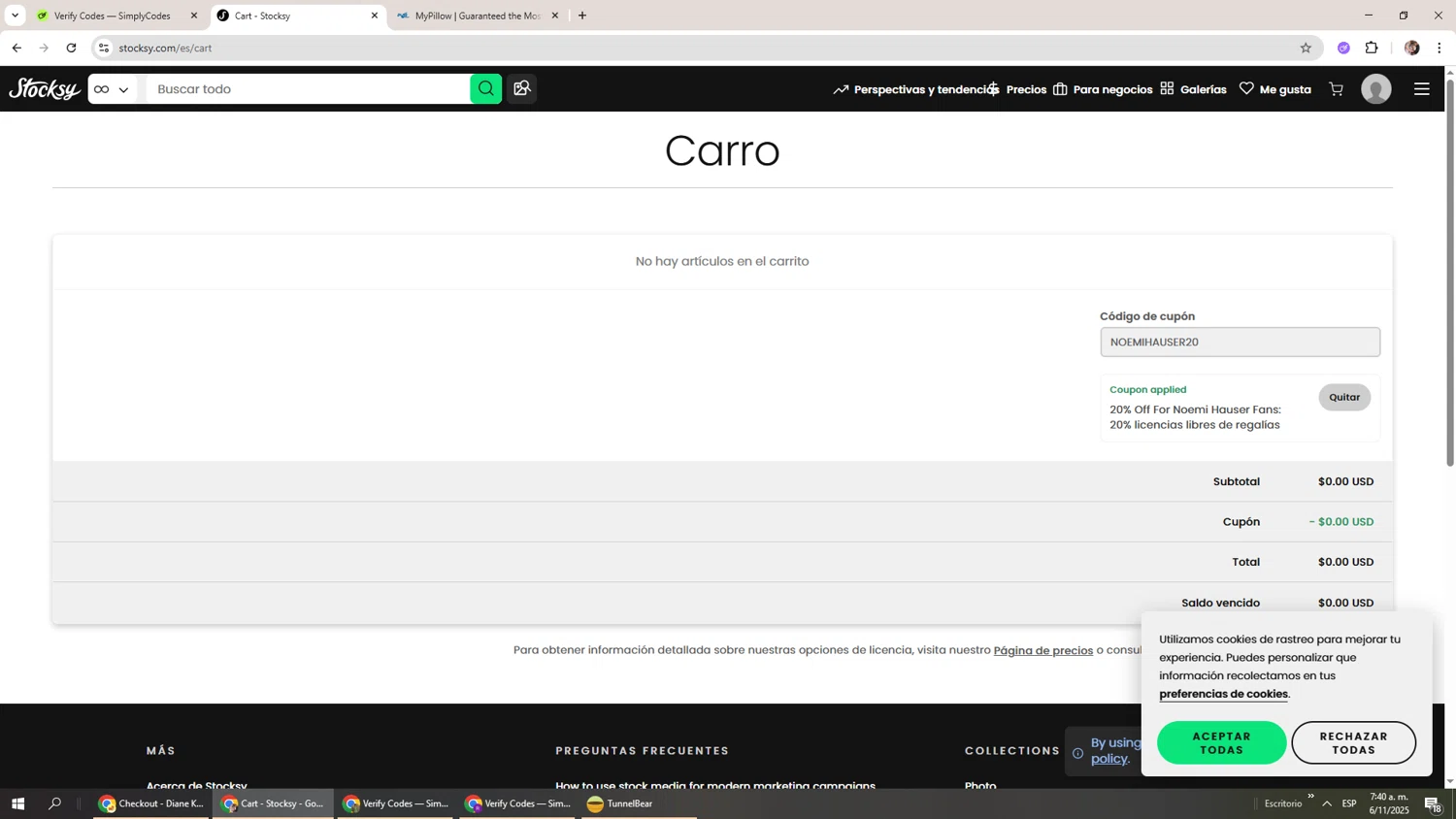Open the media type dropdown next to search

pos(112,89)
